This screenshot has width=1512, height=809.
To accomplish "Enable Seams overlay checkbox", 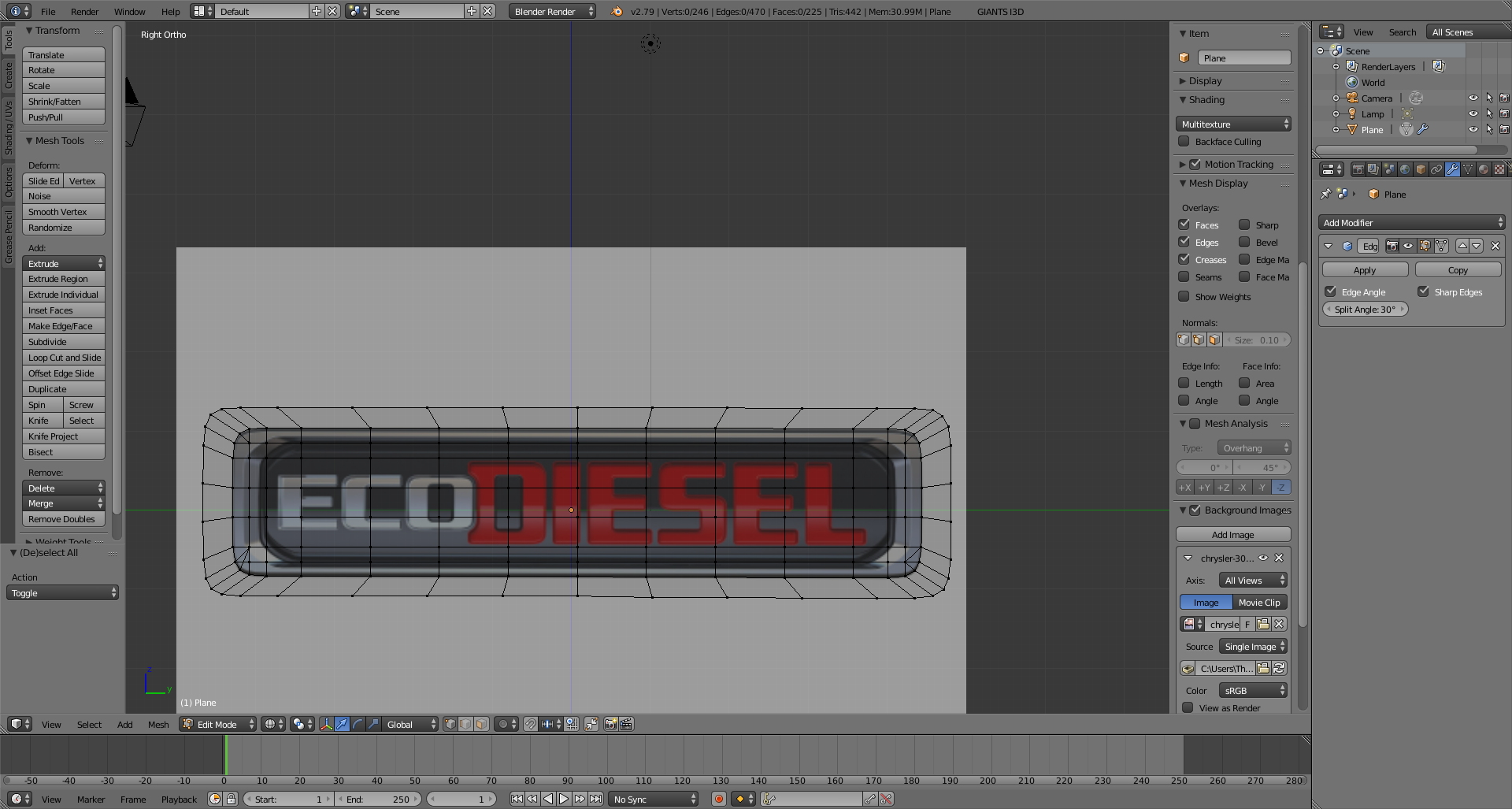I will click(x=1184, y=276).
